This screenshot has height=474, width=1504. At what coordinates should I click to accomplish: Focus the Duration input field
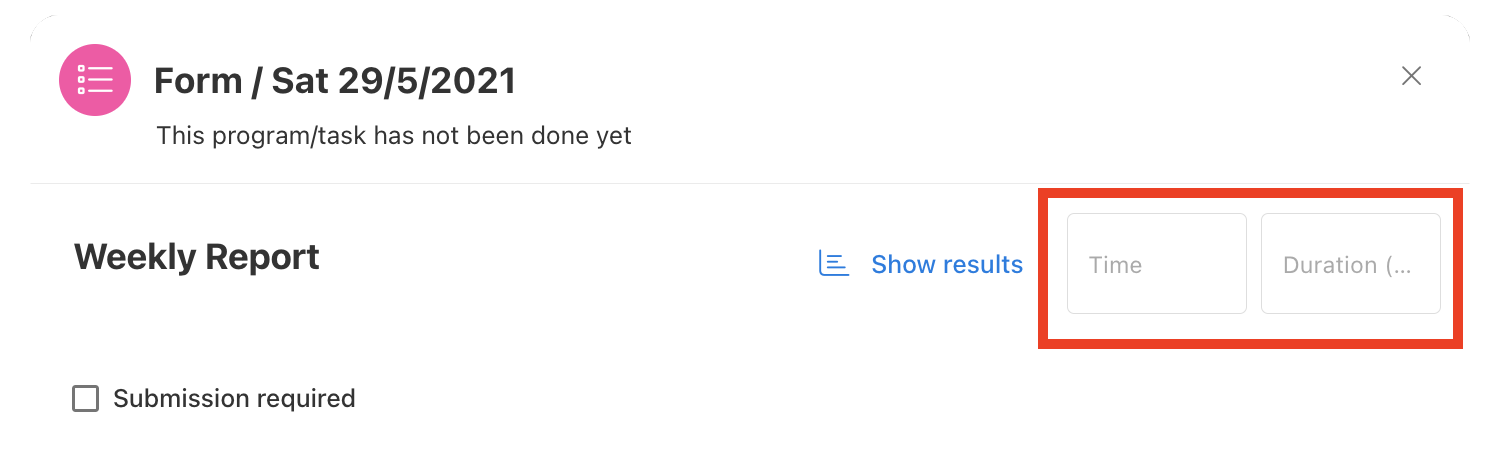(1351, 264)
